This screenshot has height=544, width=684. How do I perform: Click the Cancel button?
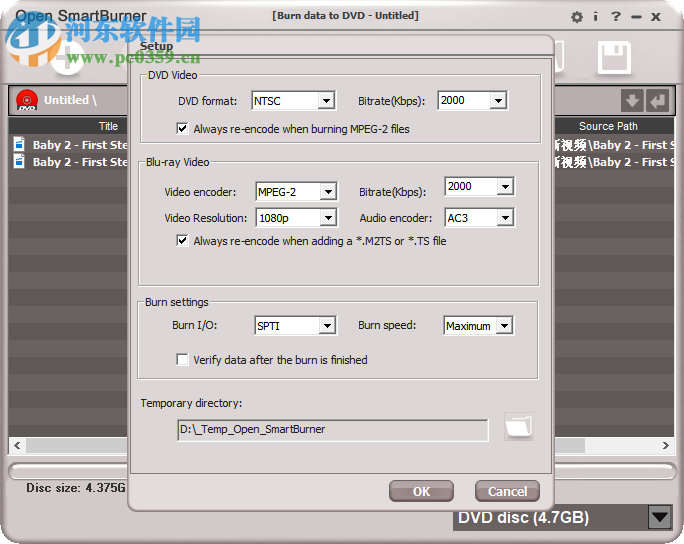(507, 492)
